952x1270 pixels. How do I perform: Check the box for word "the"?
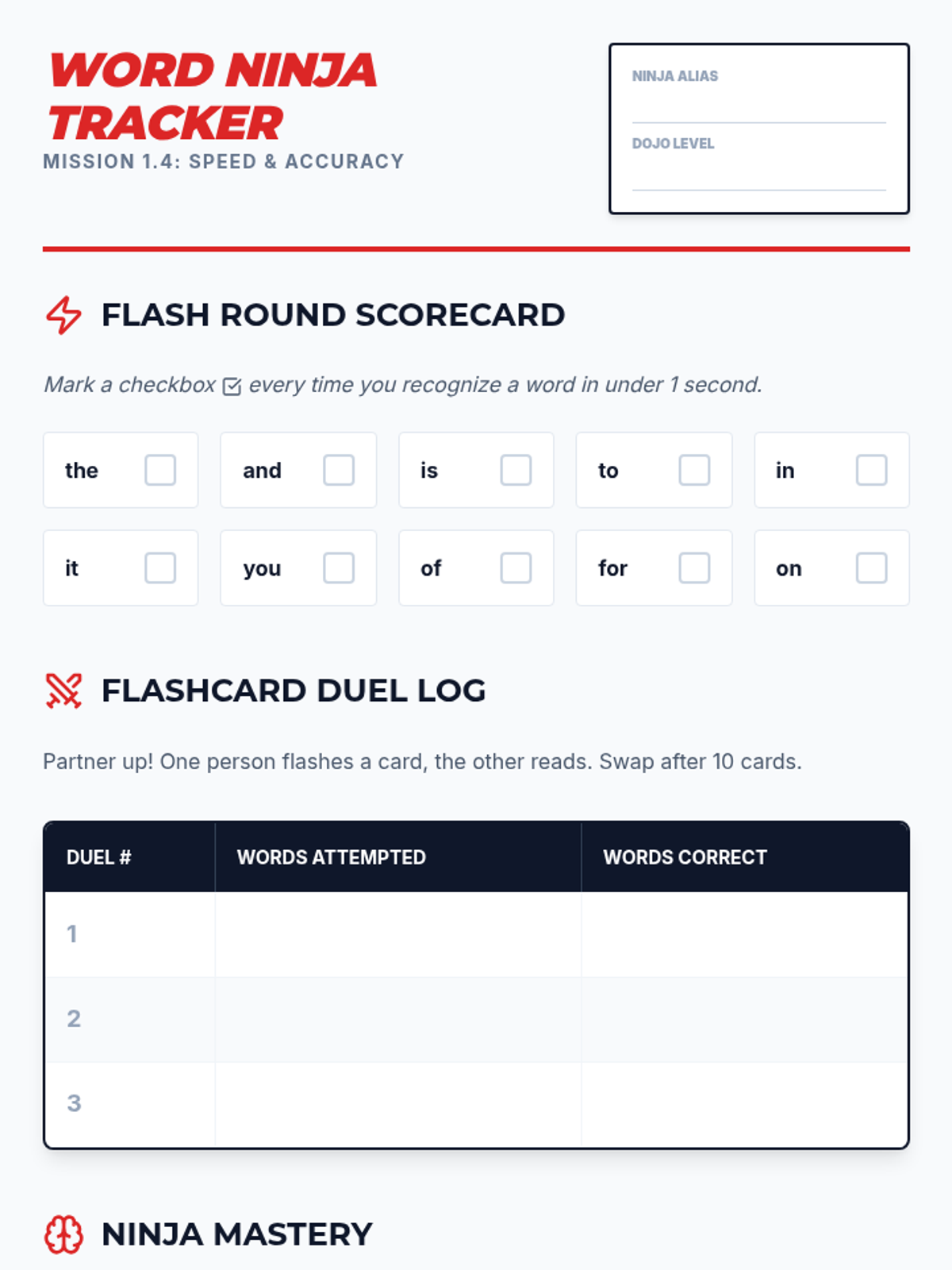[x=160, y=470]
